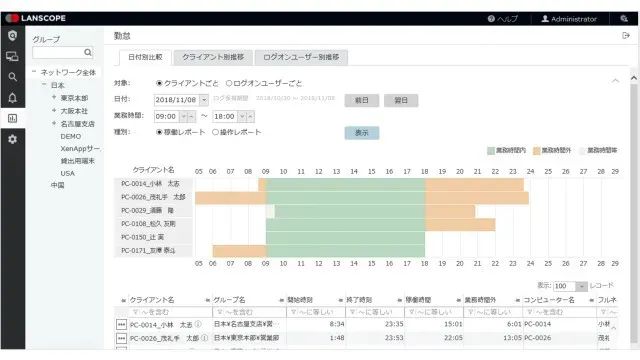Click info icon next to PC-0026_茂礼手 太郎
Image resolution: width=640 pixels, height=360 pixels.
click(x=204, y=338)
